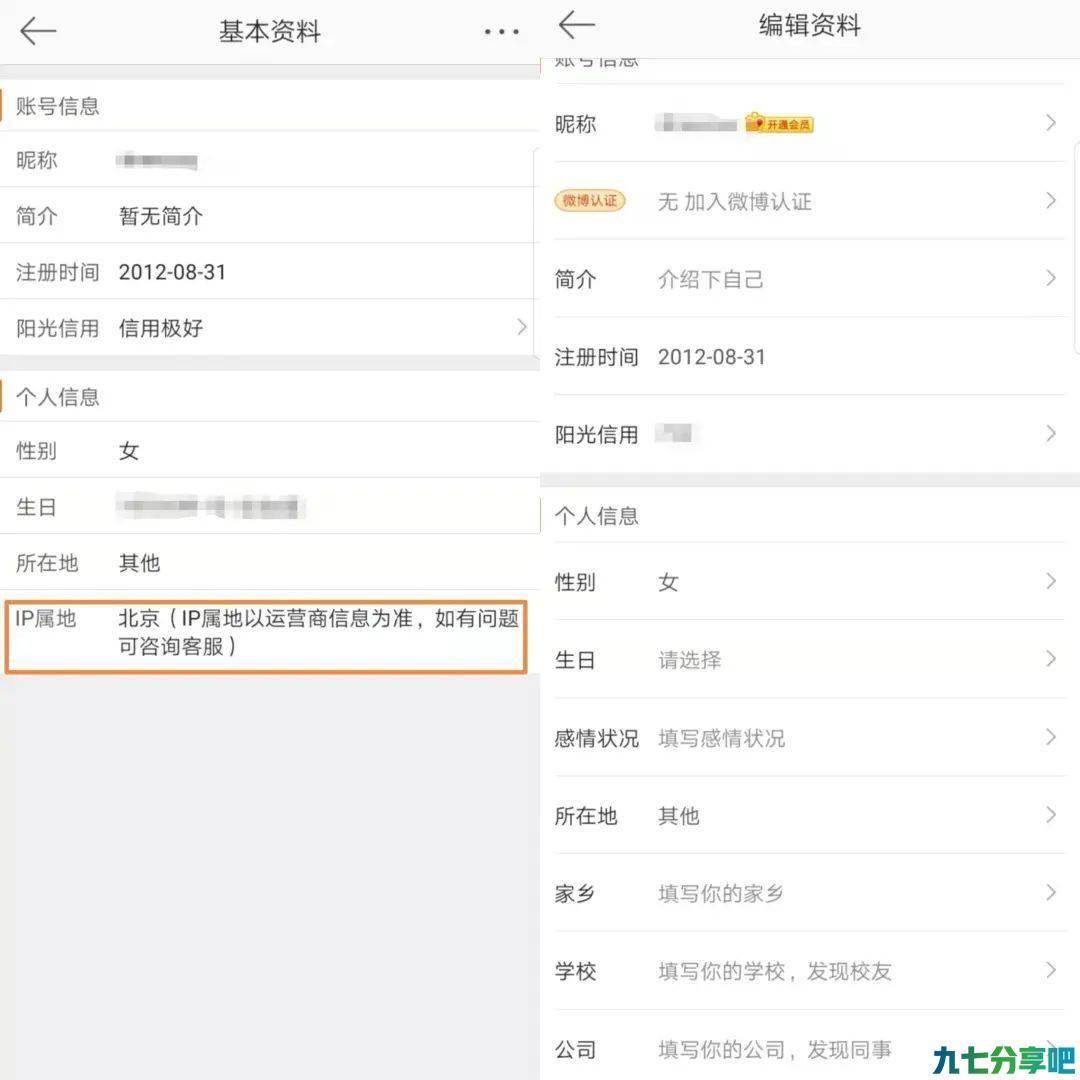The height and width of the screenshot is (1080, 1080).
Task: Tap 填写你的公司，发现同事 field
Action: click(775, 1050)
